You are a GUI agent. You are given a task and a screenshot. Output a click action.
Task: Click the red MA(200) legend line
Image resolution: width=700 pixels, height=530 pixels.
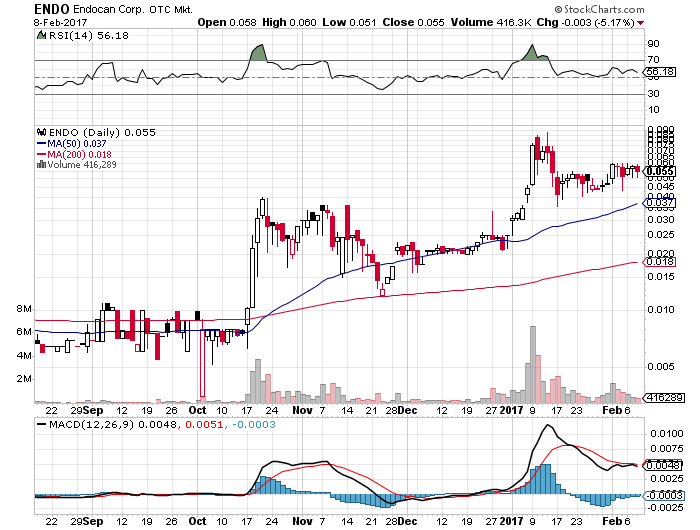[41, 154]
